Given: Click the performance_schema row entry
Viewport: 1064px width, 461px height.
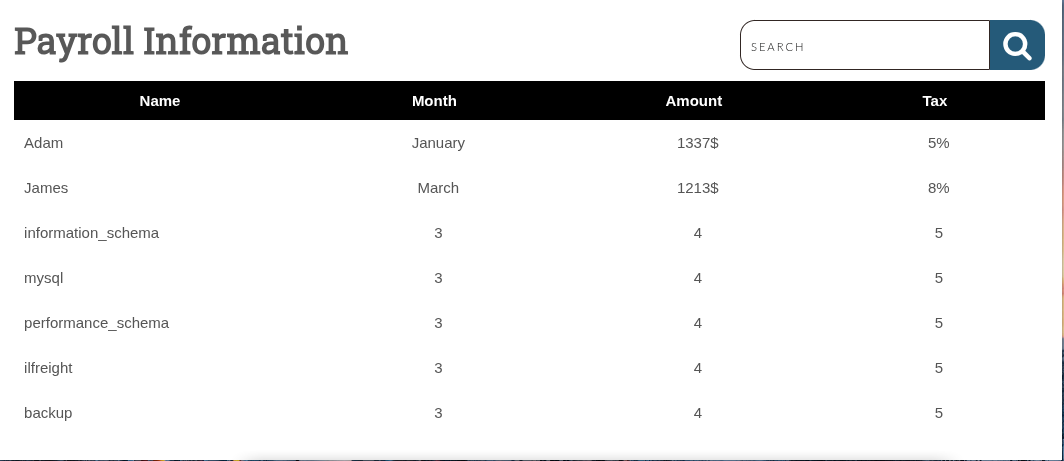Looking at the screenshot, I should 97,323.
